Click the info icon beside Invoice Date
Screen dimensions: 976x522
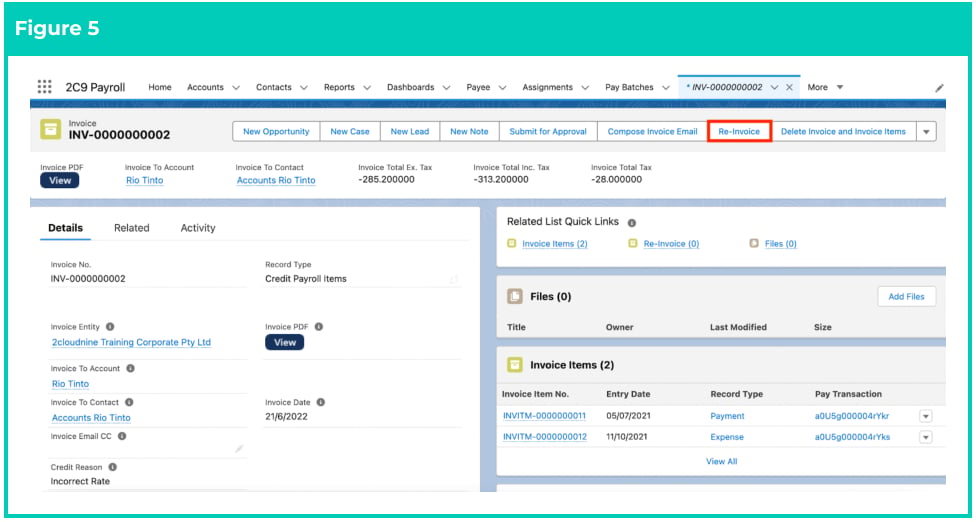pos(320,403)
